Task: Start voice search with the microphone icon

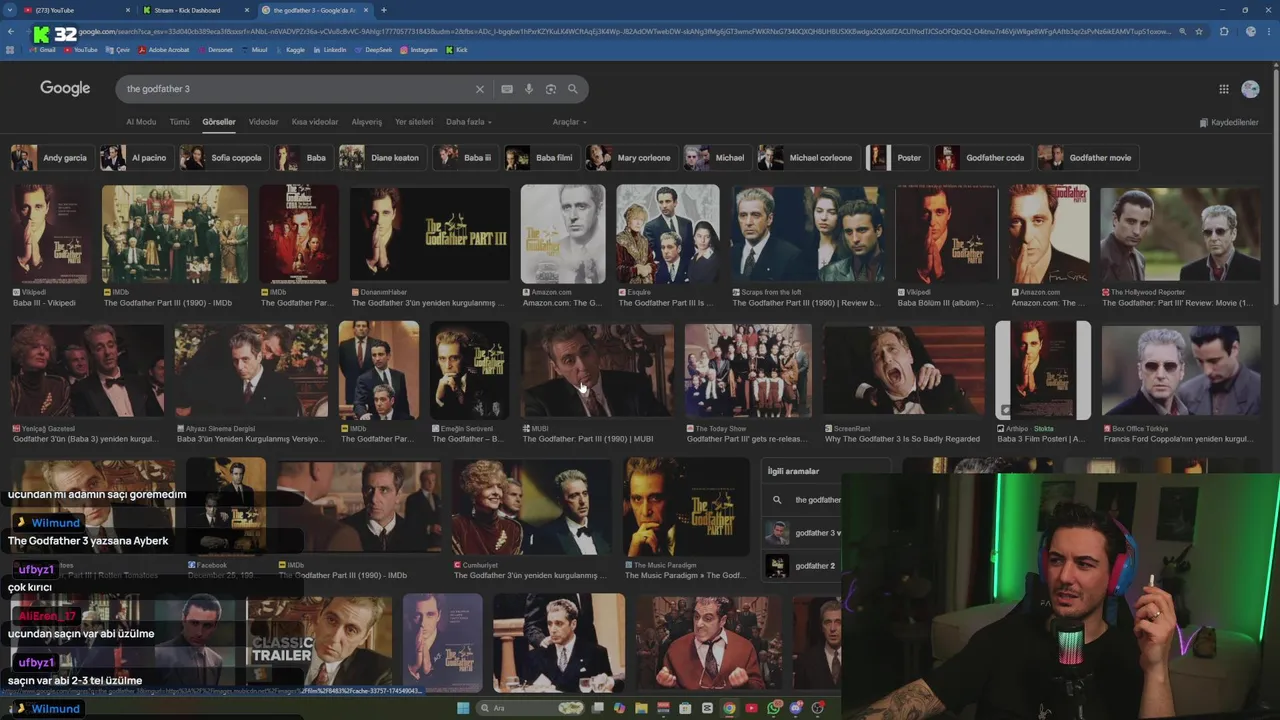Action: pos(529,89)
